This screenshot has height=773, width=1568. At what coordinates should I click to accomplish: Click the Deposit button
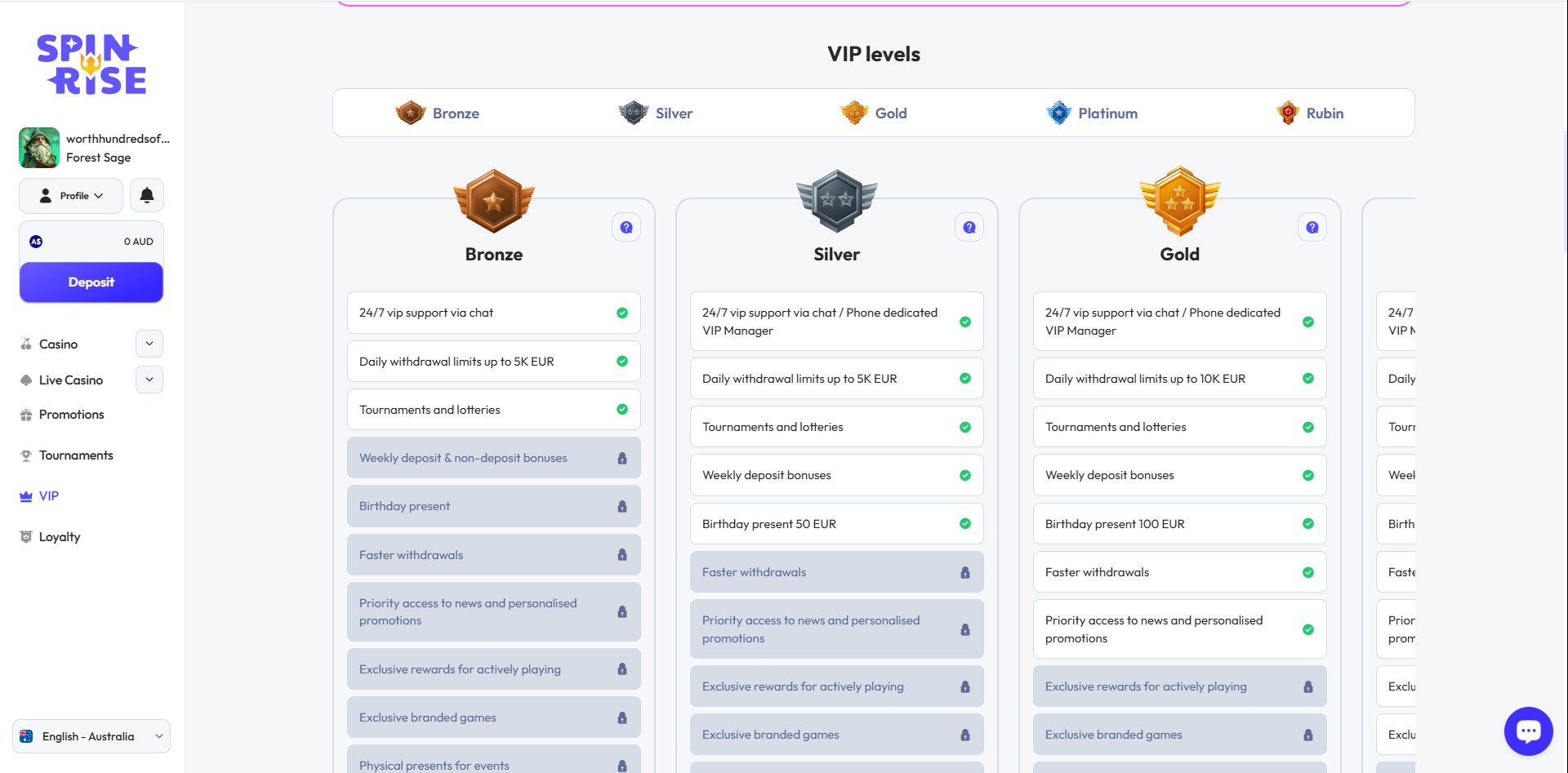(x=91, y=282)
